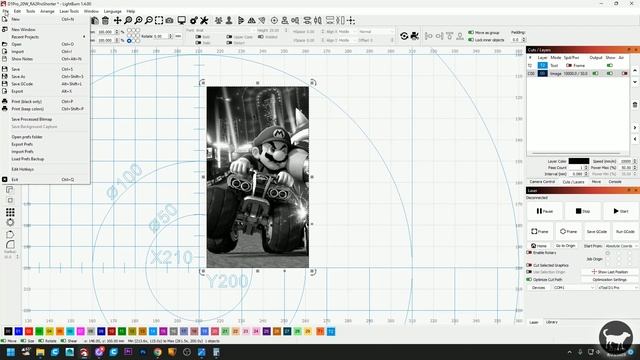Toggle Optimize Cut Path switch
Image resolution: width=640 pixels, height=360 pixels.
pos(529,280)
